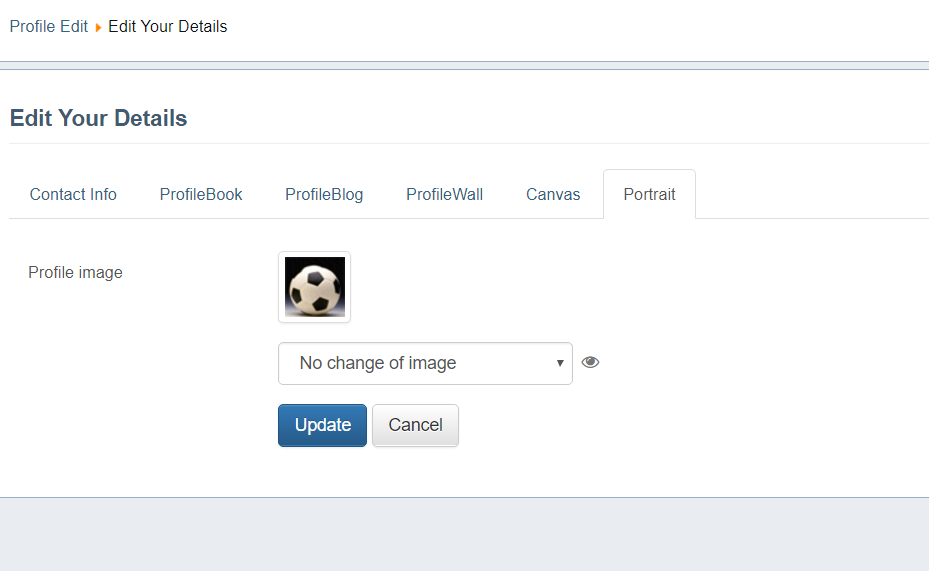Click empty tab strip right of Portrait
Image resolution: width=929 pixels, height=571 pixels.
(x=812, y=194)
